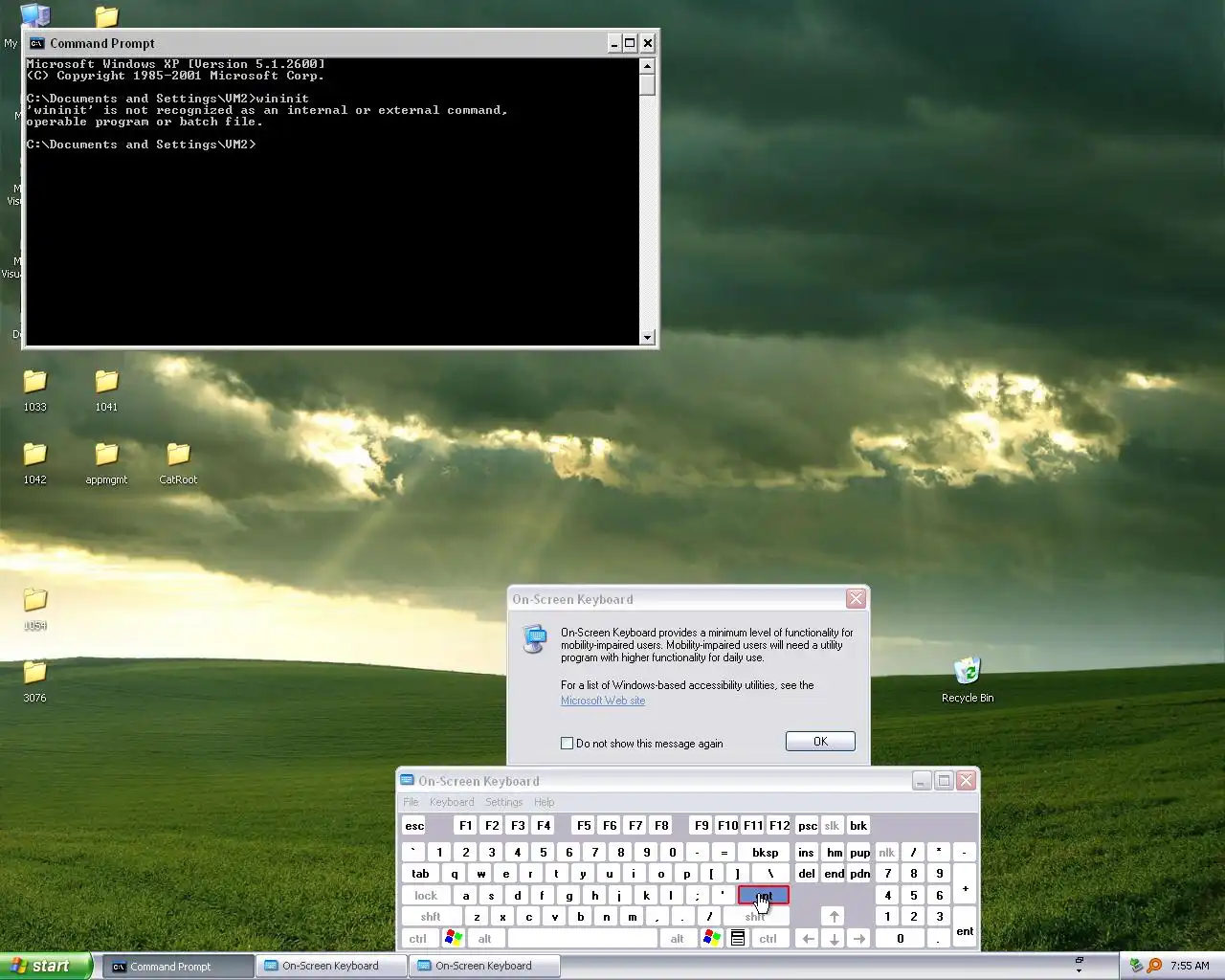Open the Keyboard menu

(452, 802)
